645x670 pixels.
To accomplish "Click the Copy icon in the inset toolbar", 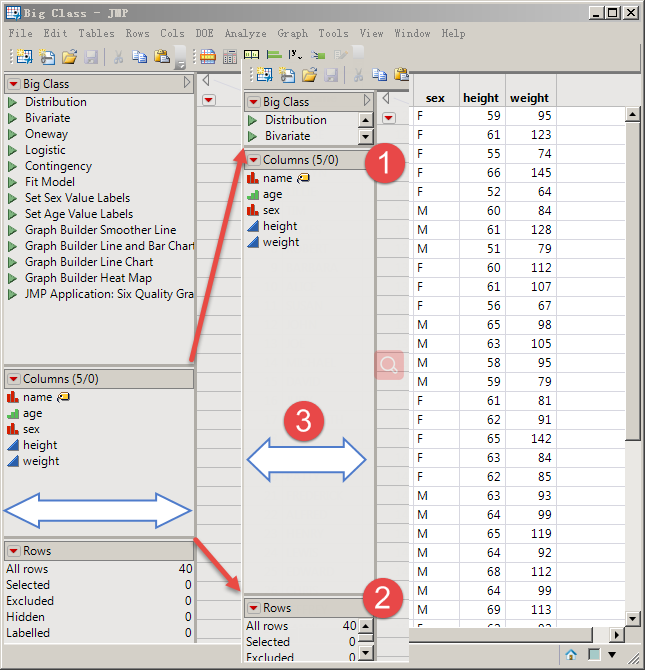I will (x=379, y=74).
